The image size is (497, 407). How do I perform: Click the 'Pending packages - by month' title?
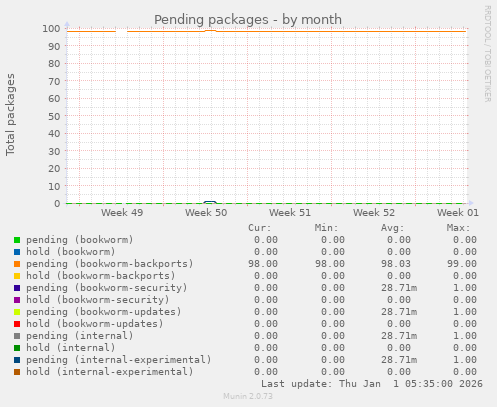pos(248,20)
